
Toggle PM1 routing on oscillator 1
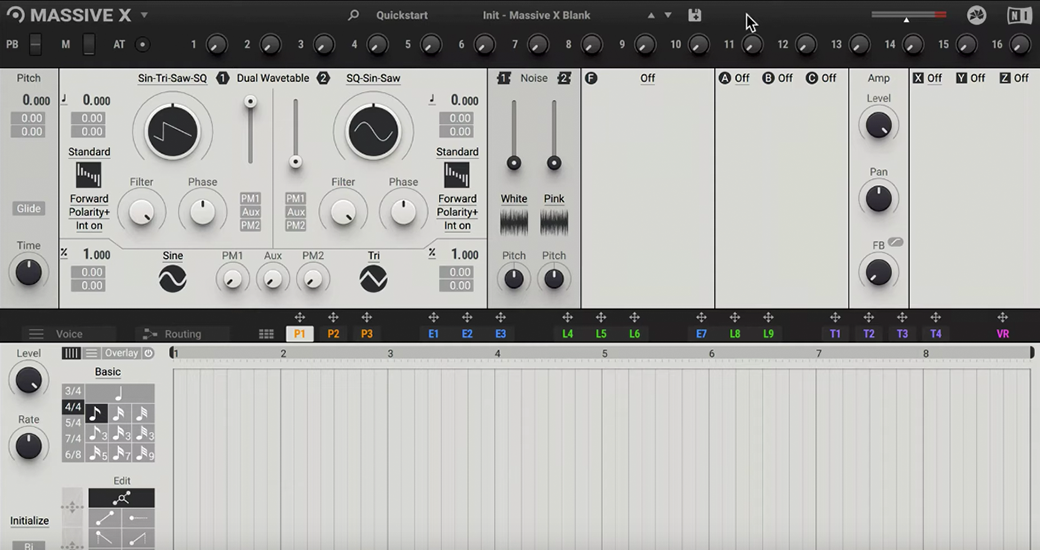coord(250,198)
